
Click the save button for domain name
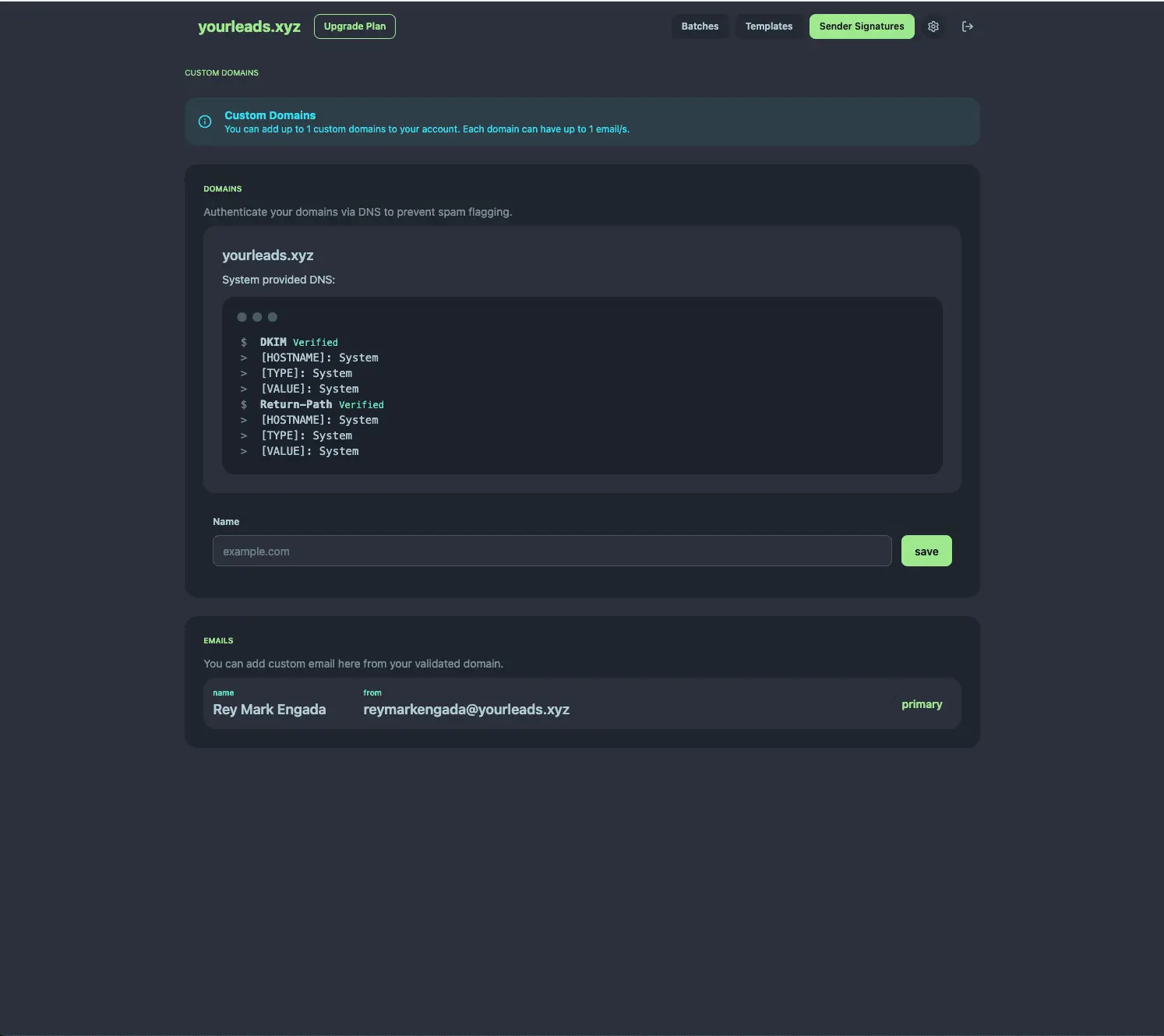click(x=926, y=551)
